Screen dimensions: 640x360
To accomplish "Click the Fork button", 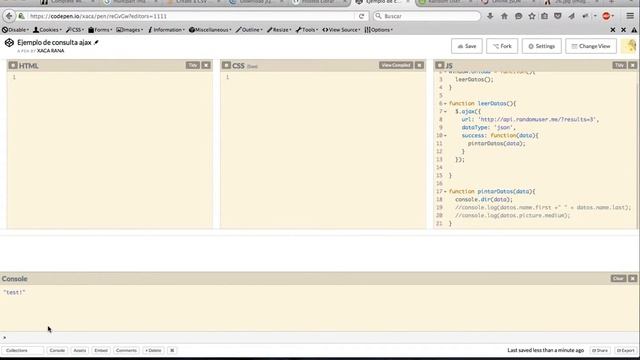I will [502, 46].
